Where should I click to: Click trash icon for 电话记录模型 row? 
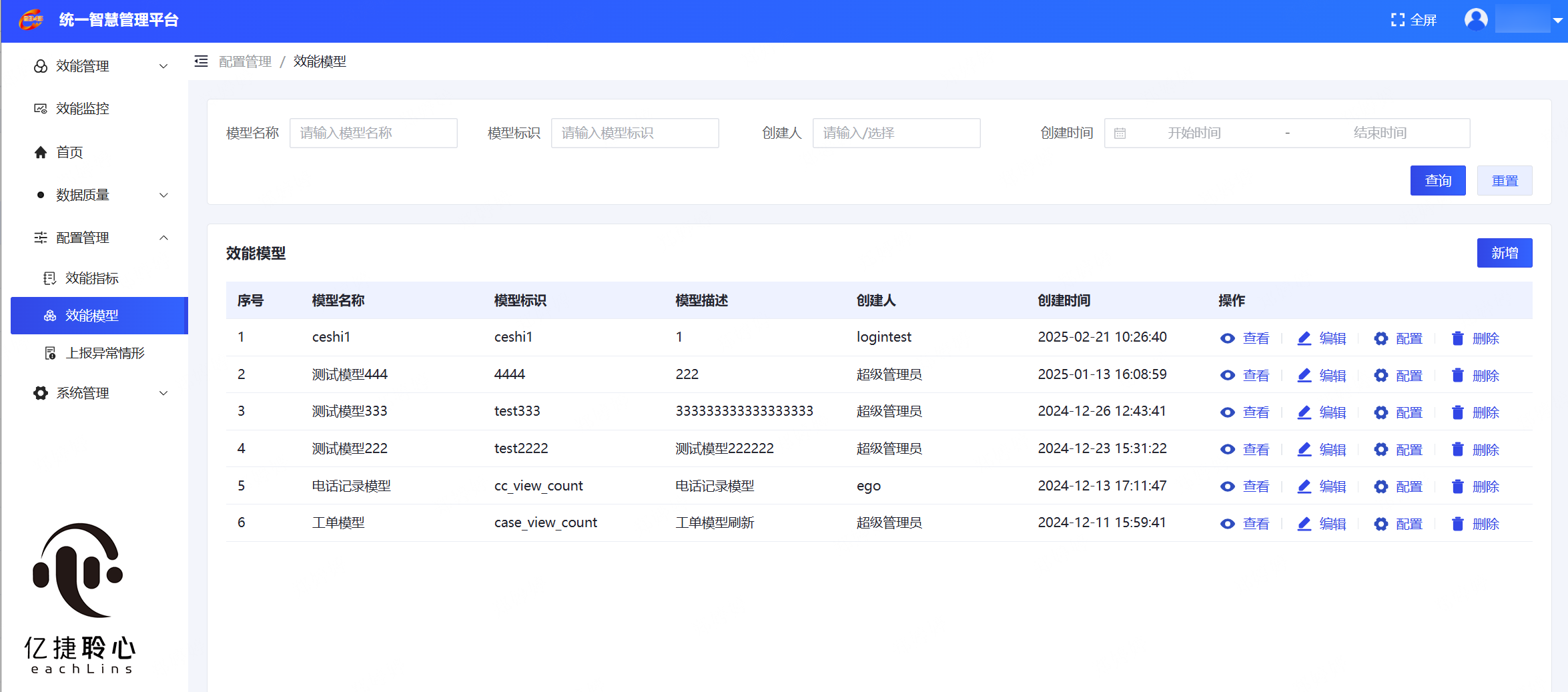click(x=1458, y=486)
